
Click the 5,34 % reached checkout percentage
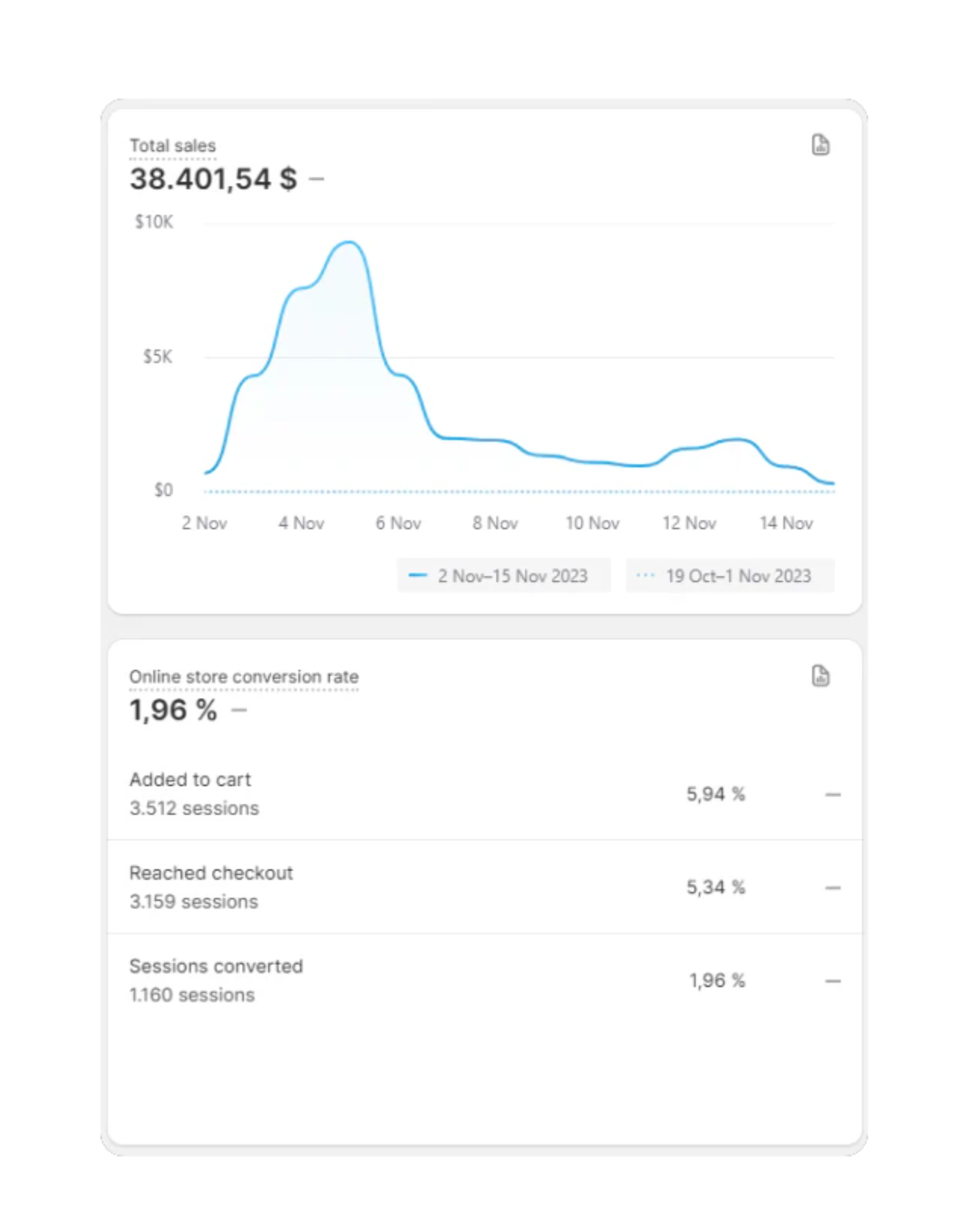pyautogui.click(x=715, y=887)
